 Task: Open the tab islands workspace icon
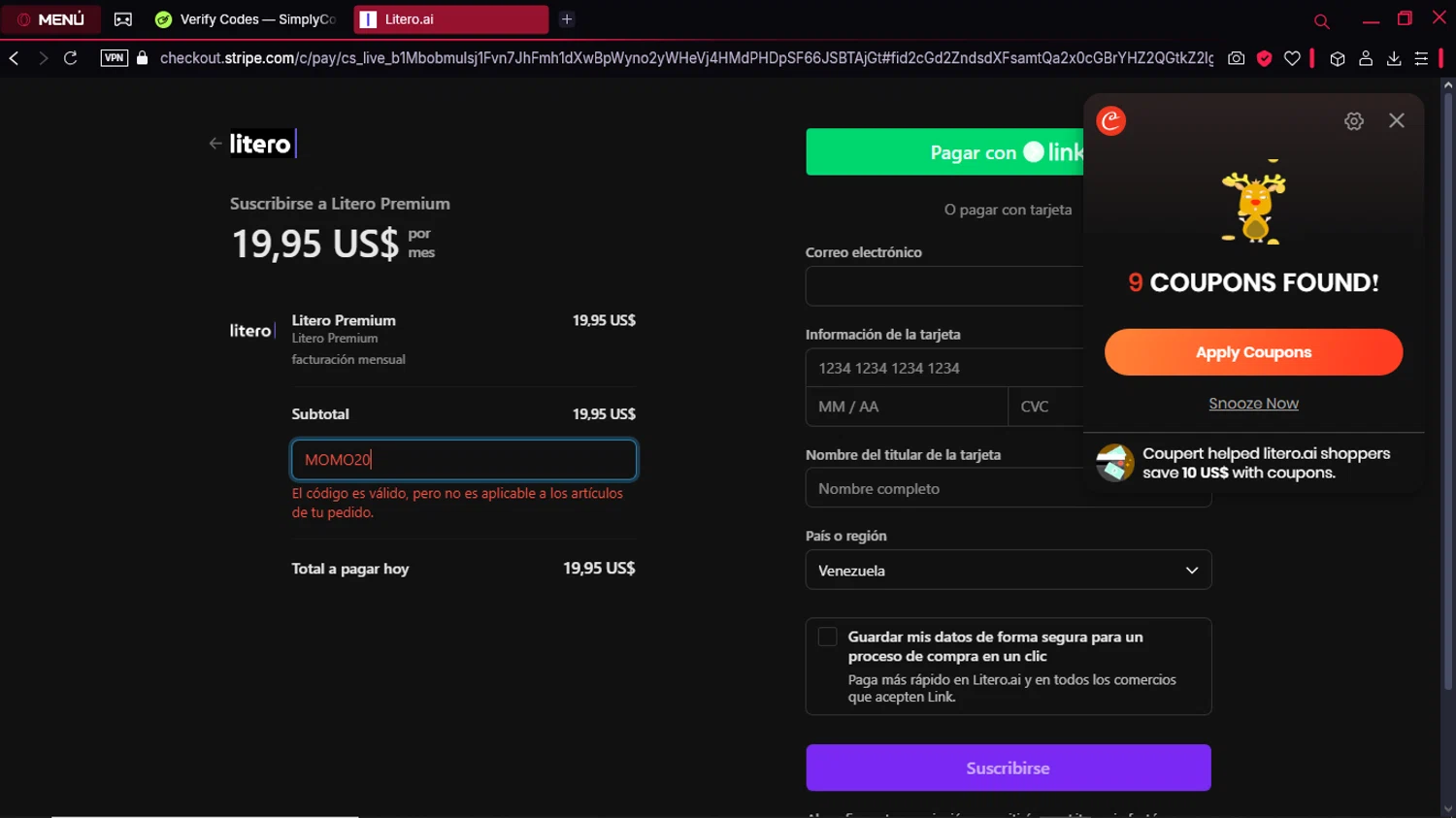pyautogui.click(x=123, y=19)
